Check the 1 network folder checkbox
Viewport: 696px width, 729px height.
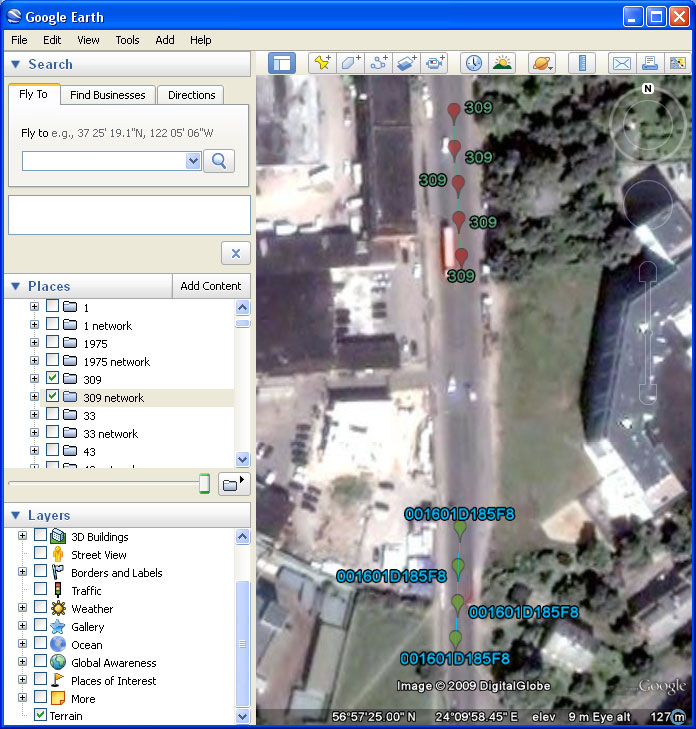point(53,324)
